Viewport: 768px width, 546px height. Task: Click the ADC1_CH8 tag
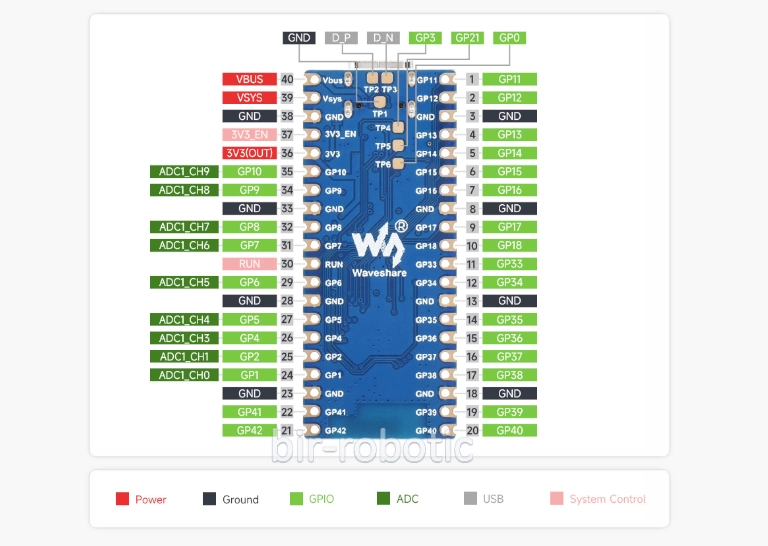tap(184, 190)
